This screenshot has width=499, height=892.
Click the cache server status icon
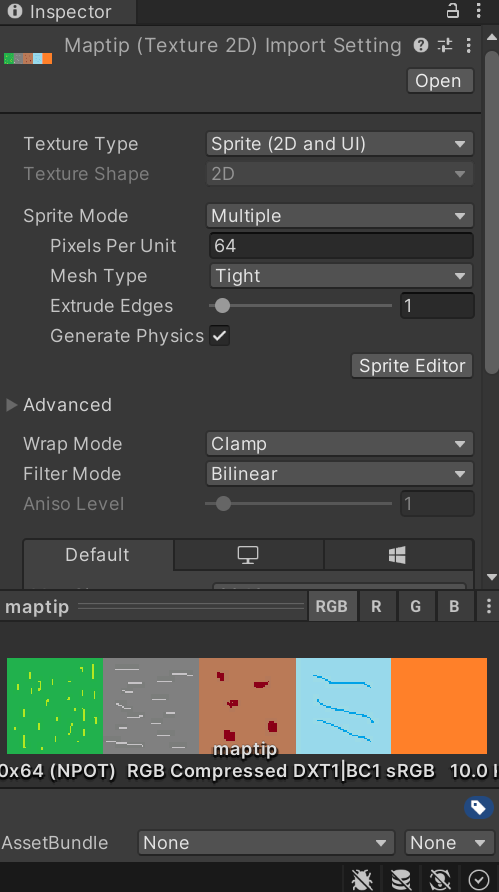pos(401,879)
